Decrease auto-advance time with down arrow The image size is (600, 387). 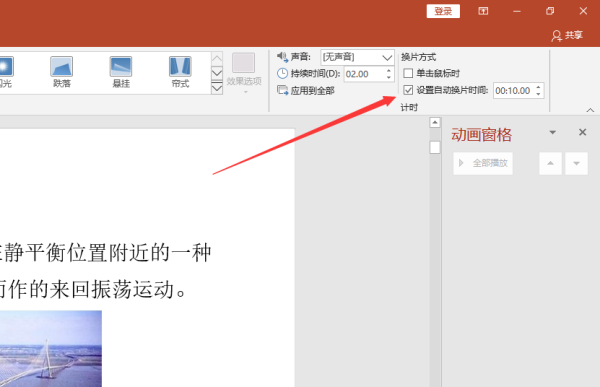pyautogui.click(x=538, y=94)
